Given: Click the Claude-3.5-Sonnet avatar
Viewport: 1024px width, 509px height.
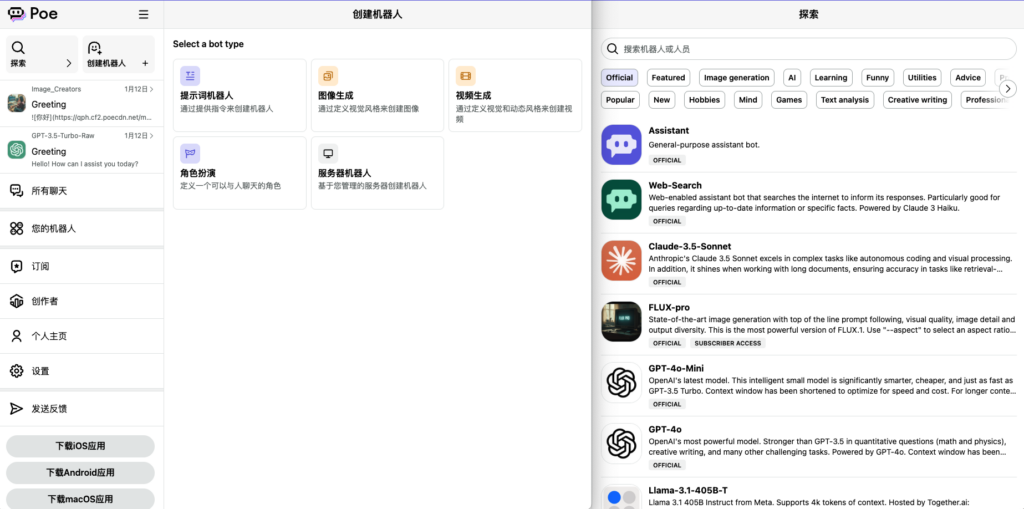Looking at the screenshot, I should coord(621,260).
